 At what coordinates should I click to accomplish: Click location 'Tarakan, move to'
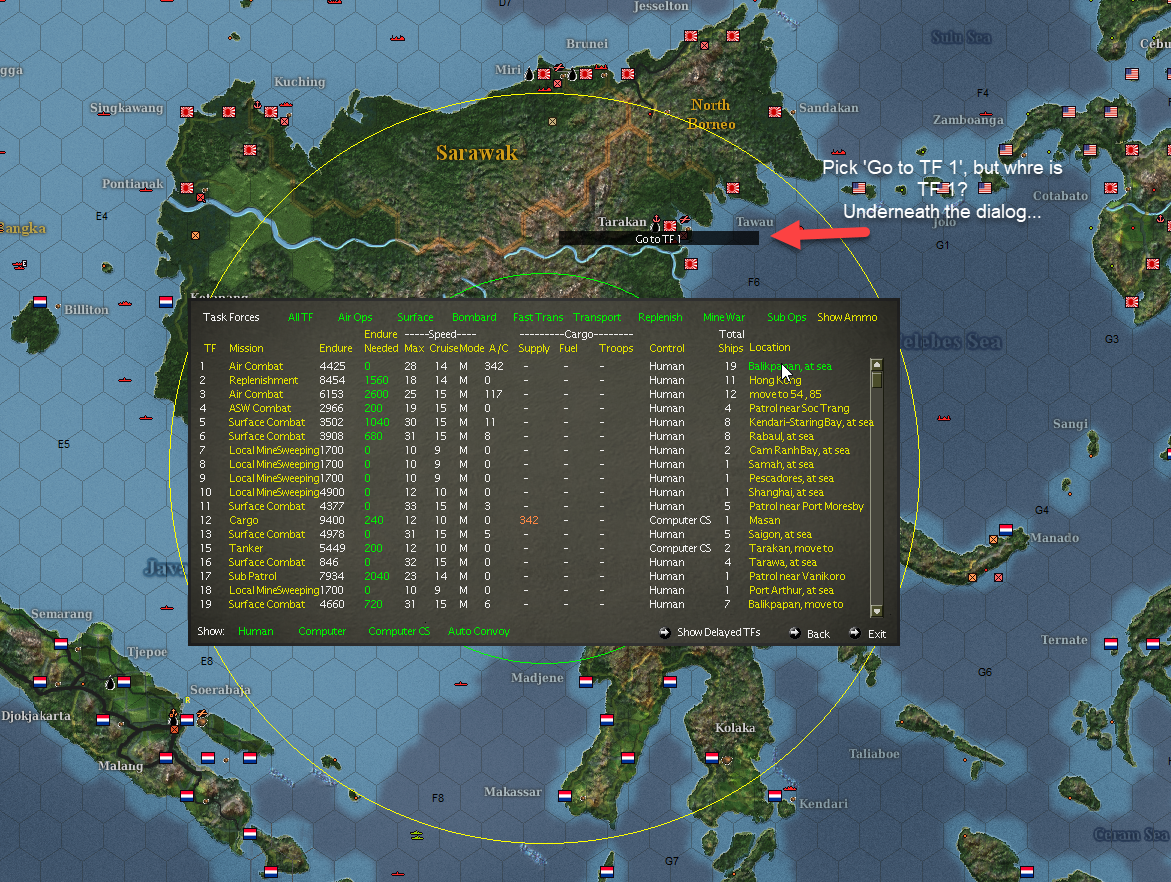[x=791, y=548]
